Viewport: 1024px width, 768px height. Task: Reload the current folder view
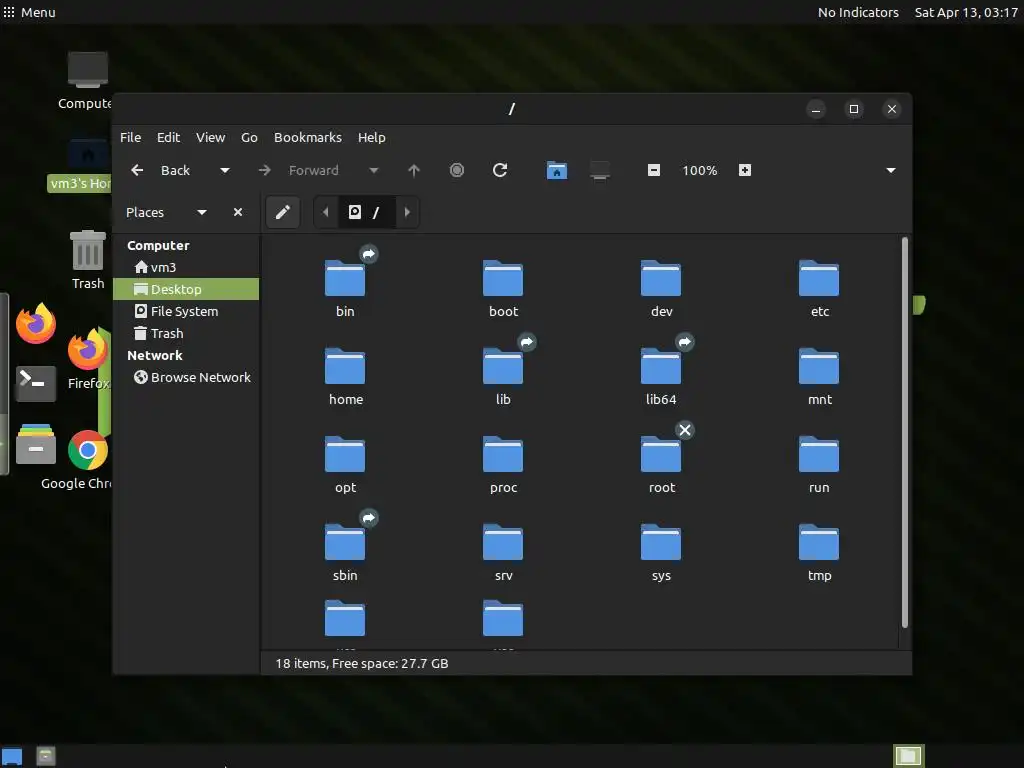tap(500, 170)
